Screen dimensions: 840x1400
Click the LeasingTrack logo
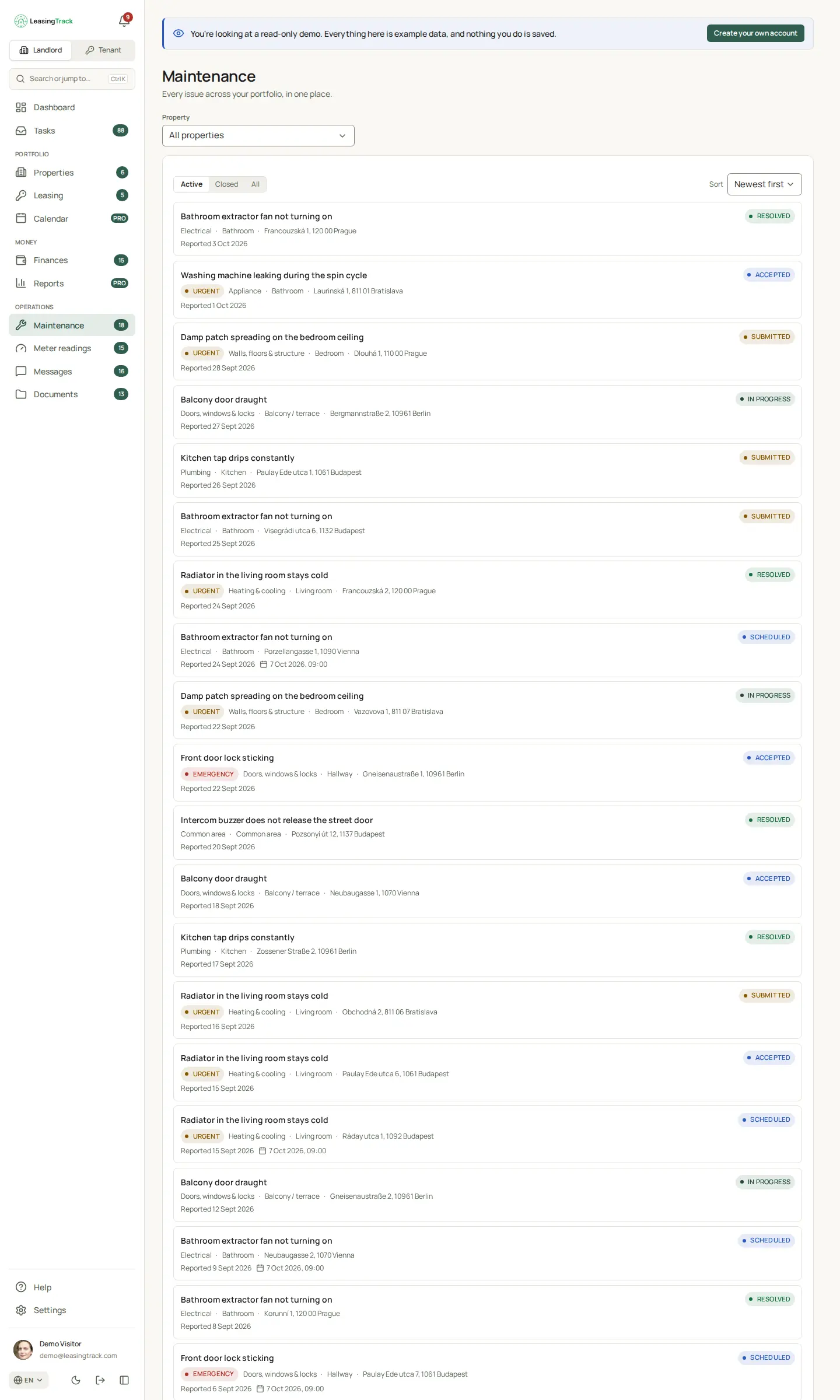pyautogui.click(x=44, y=21)
